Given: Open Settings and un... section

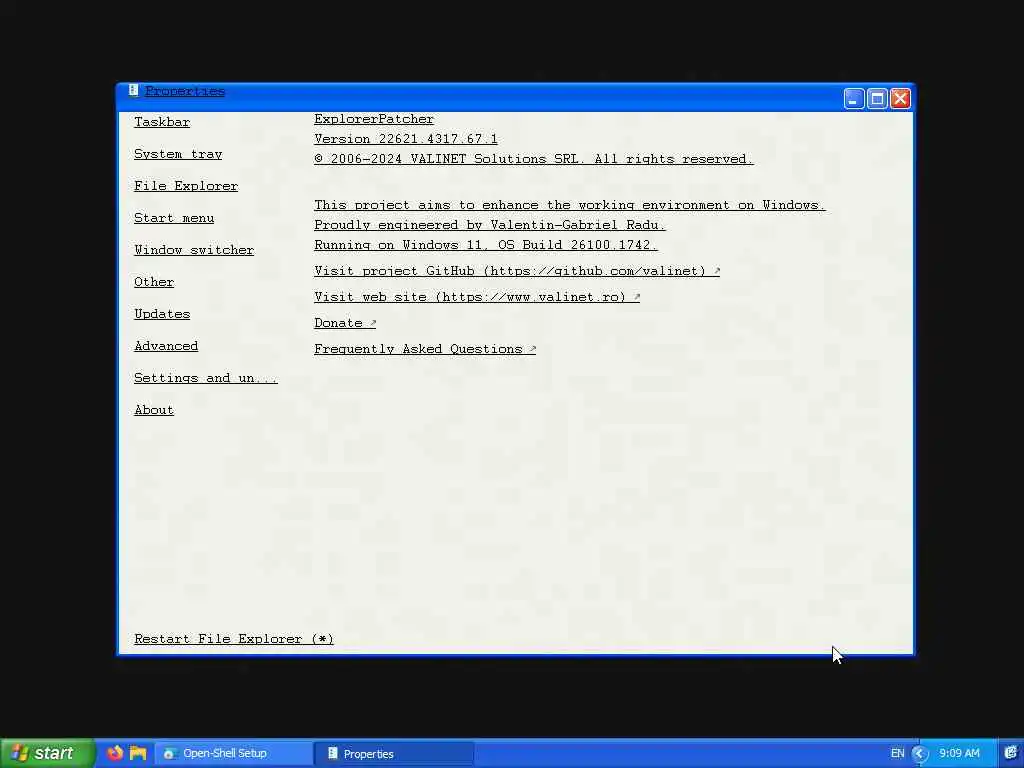Looking at the screenshot, I should 206,378.
